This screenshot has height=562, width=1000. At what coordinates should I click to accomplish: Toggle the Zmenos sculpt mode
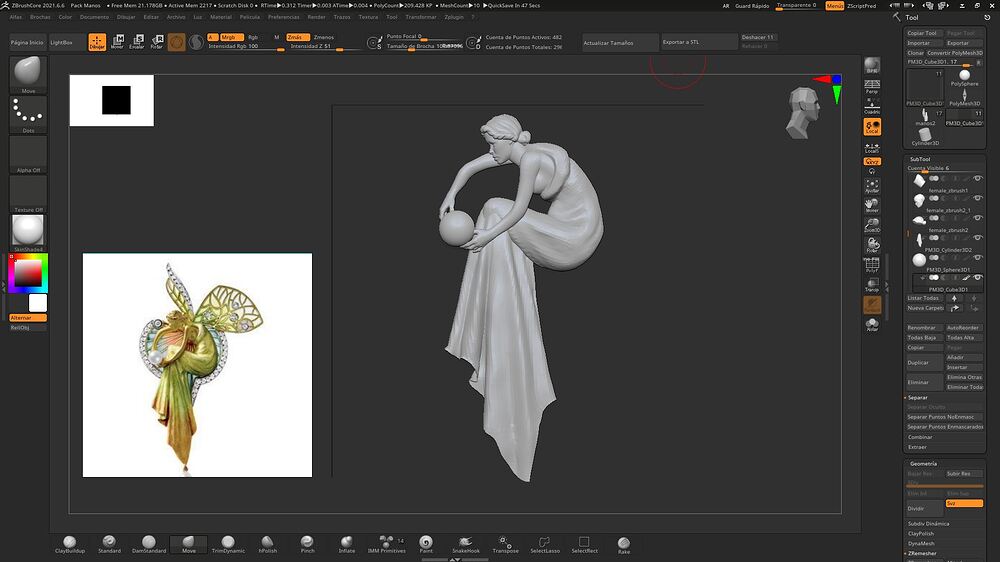pyautogui.click(x=324, y=37)
